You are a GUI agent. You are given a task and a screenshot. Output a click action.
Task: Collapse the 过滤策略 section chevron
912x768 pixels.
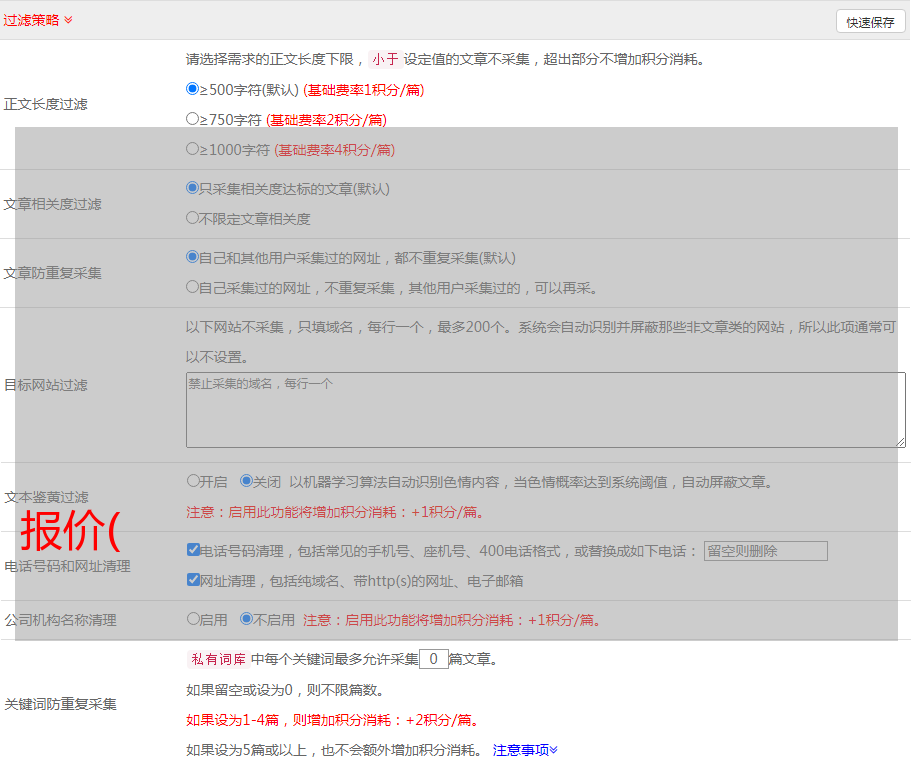pyautogui.click(x=68, y=20)
